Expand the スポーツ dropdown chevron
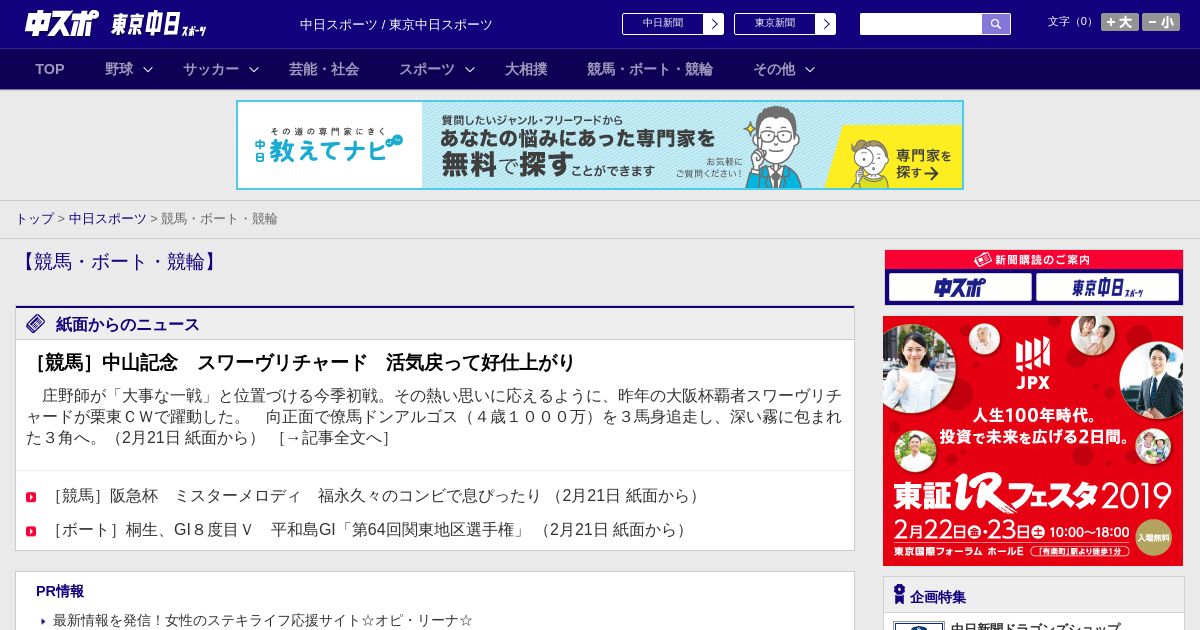Image resolution: width=1200 pixels, height=630 pixels. point(470,69)
